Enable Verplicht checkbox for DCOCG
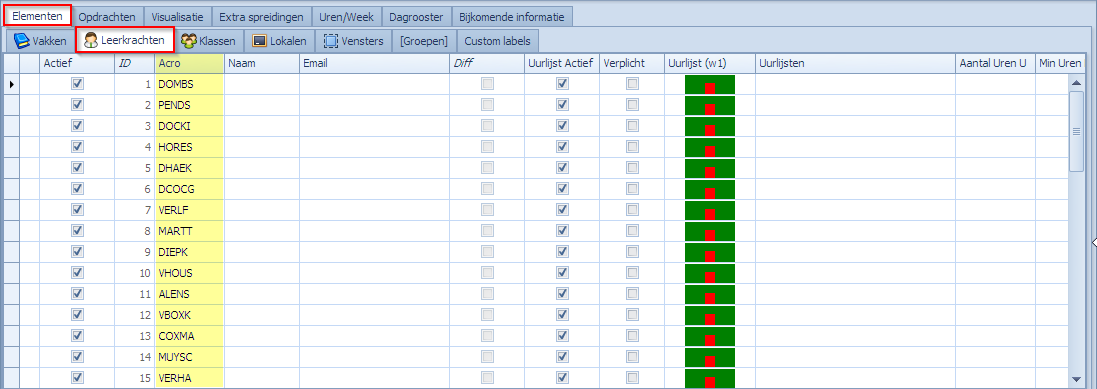Image resolution: width=1097 pixels, height=389 pixels. pos(632,188)
